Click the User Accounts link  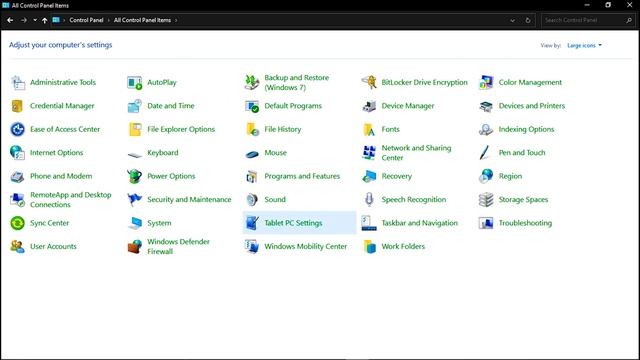[x=53, y=247]
